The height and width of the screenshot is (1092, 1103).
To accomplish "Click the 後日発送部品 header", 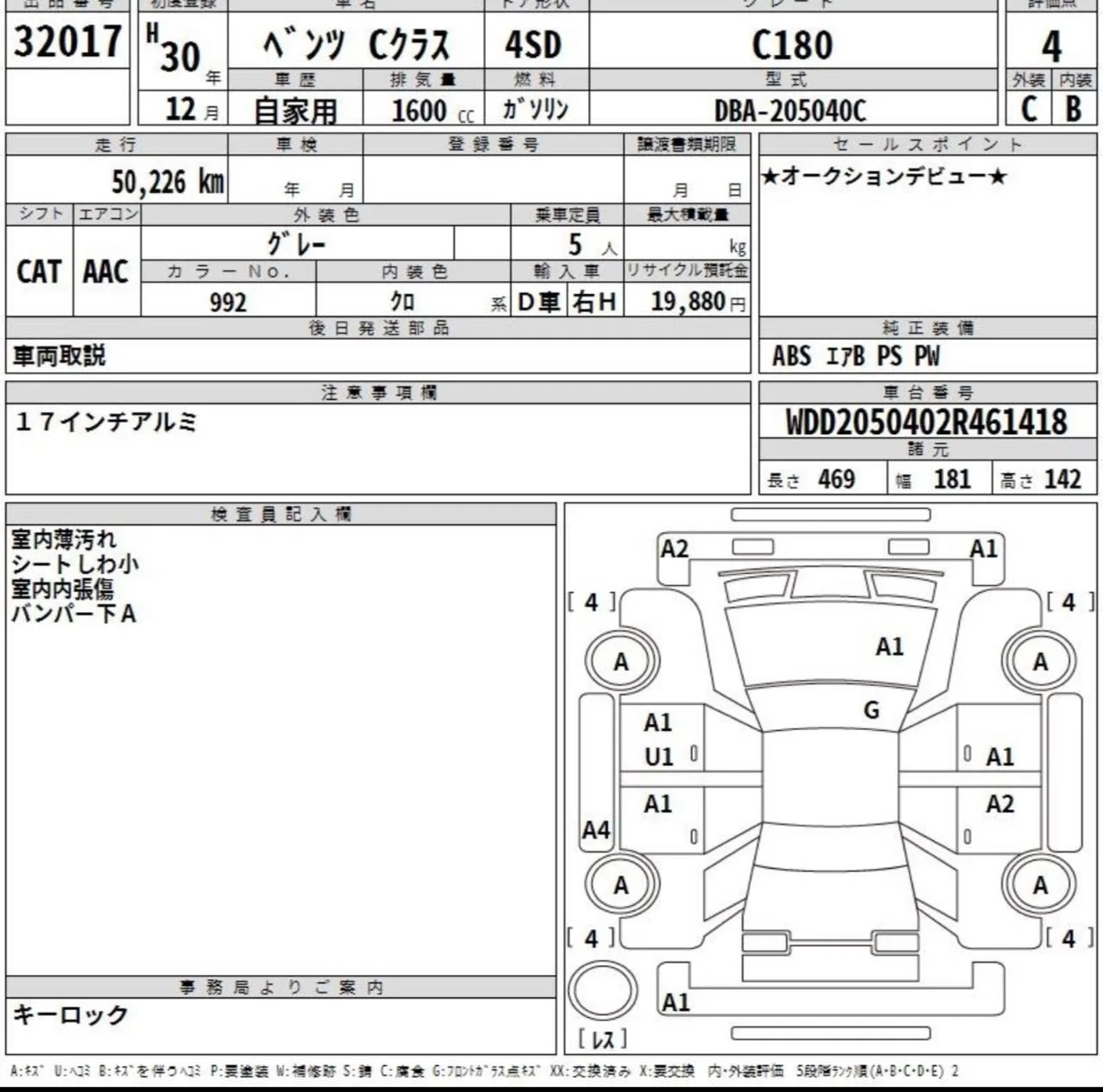I will click(x=379, y=328).
